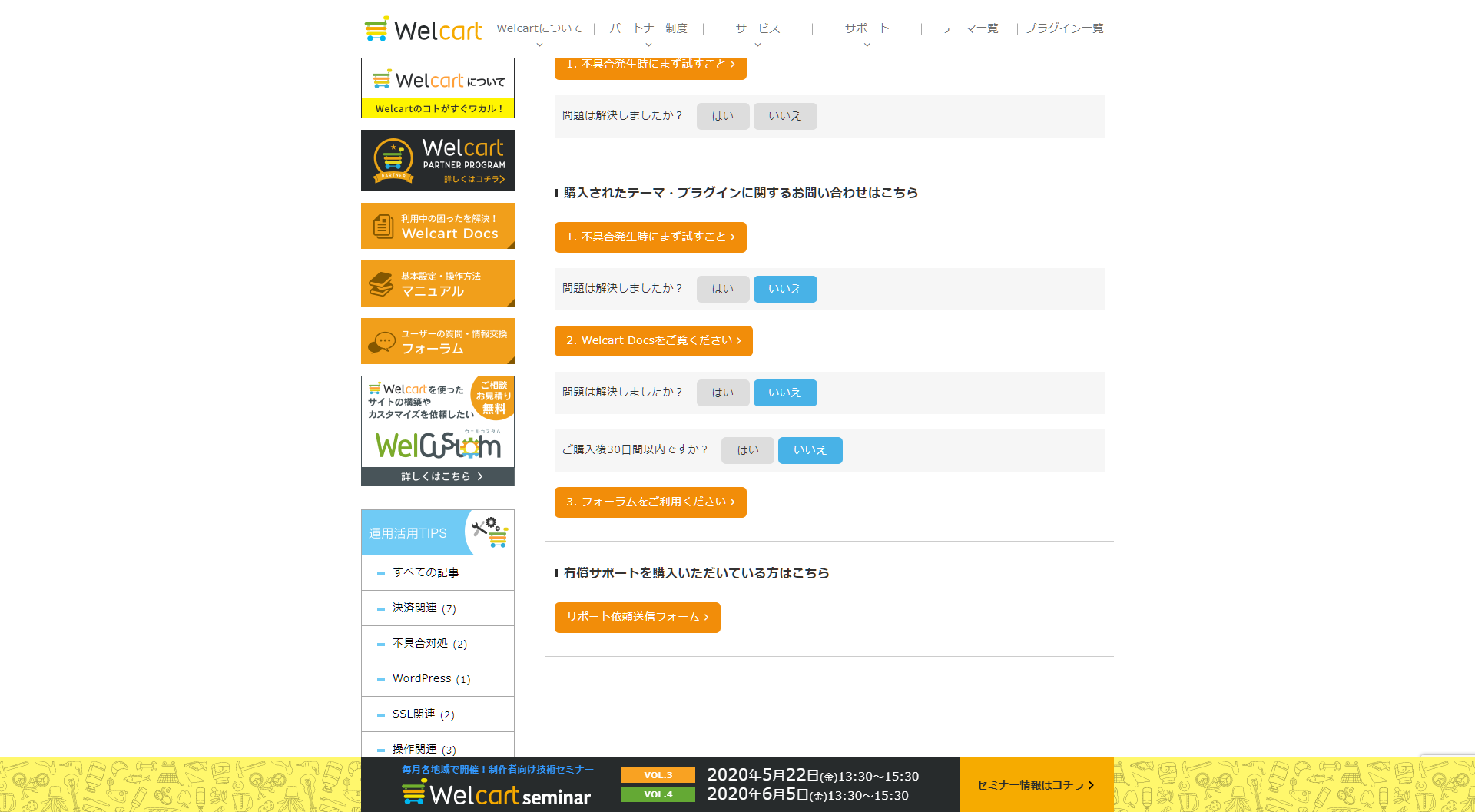Click the マニュアル books icon
The height and width of the screenshot is (812, 1475).
381,283
